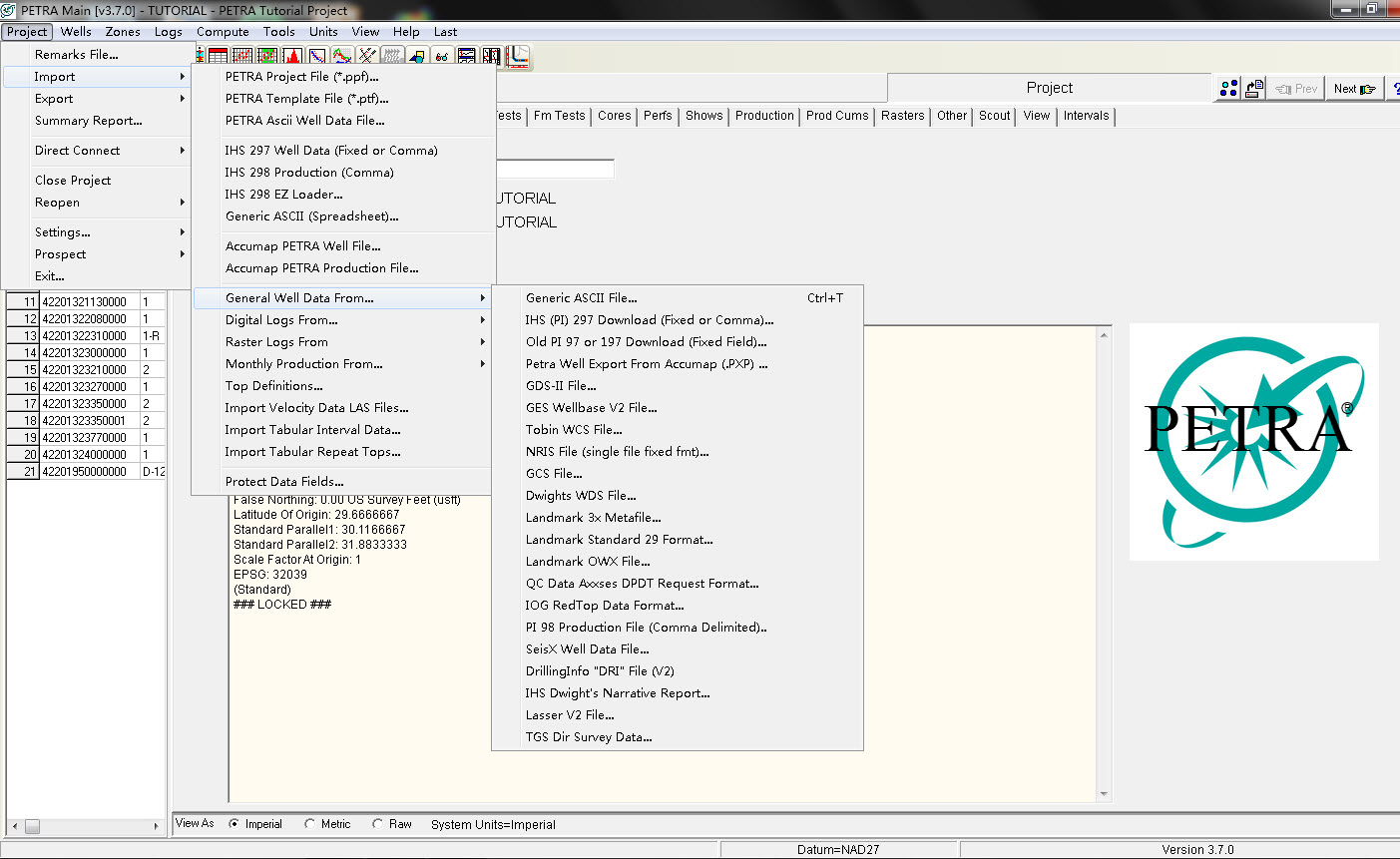This screenshot has height=859, width=1400.
Task: Select Protect Data Fields... entry
Action: 343,482
